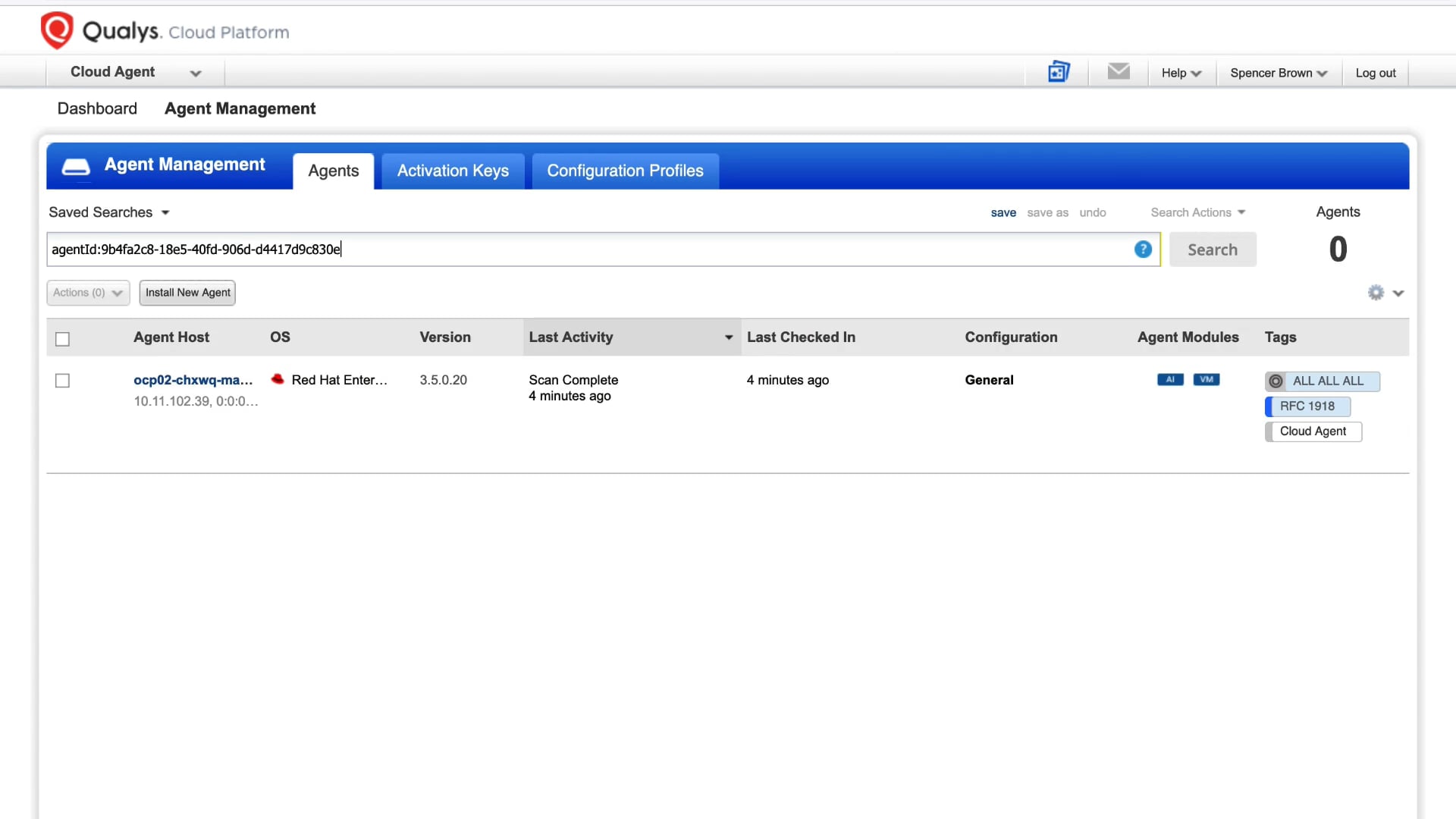The height and width of the screenshot is (819, 1456).
Task: Click the agentId search input field
Action: [603, 249]
